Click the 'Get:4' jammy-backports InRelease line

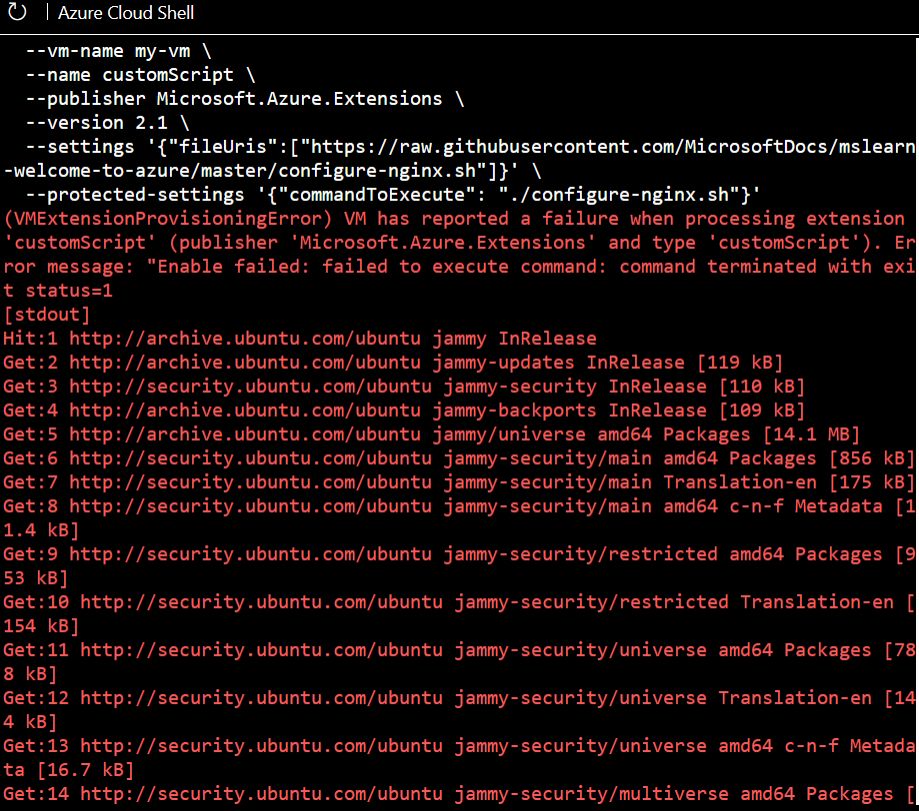point(404,411)
